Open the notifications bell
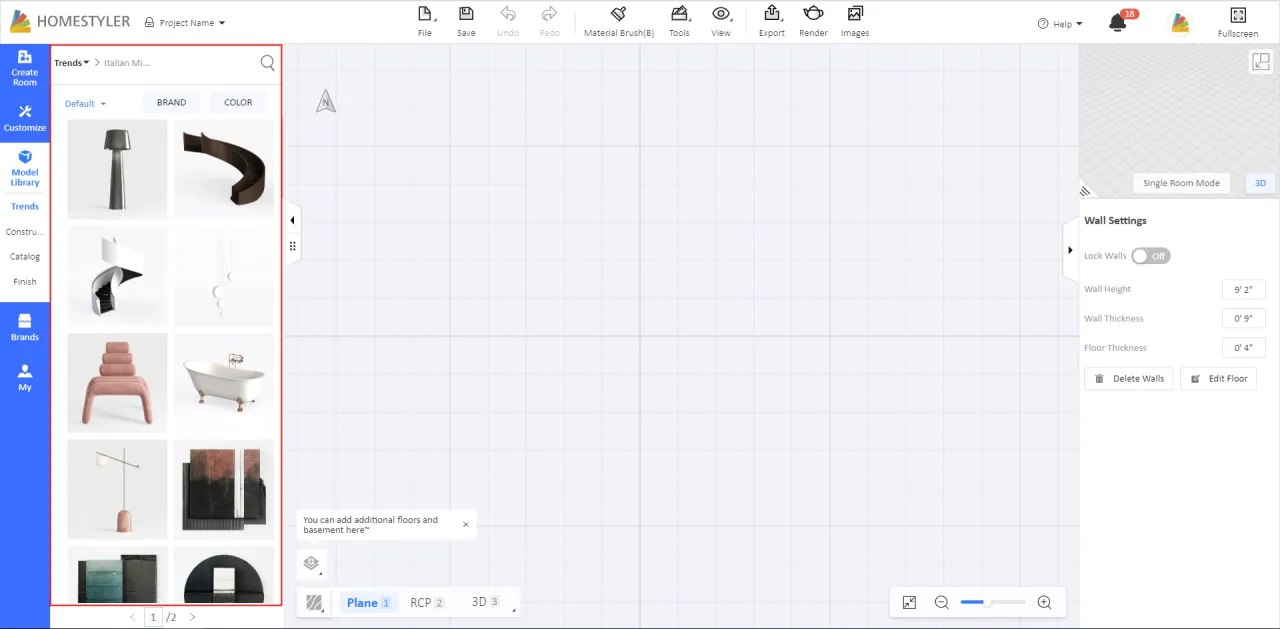Viewport: 1280px width, 629px height. tap(1118, 23)
